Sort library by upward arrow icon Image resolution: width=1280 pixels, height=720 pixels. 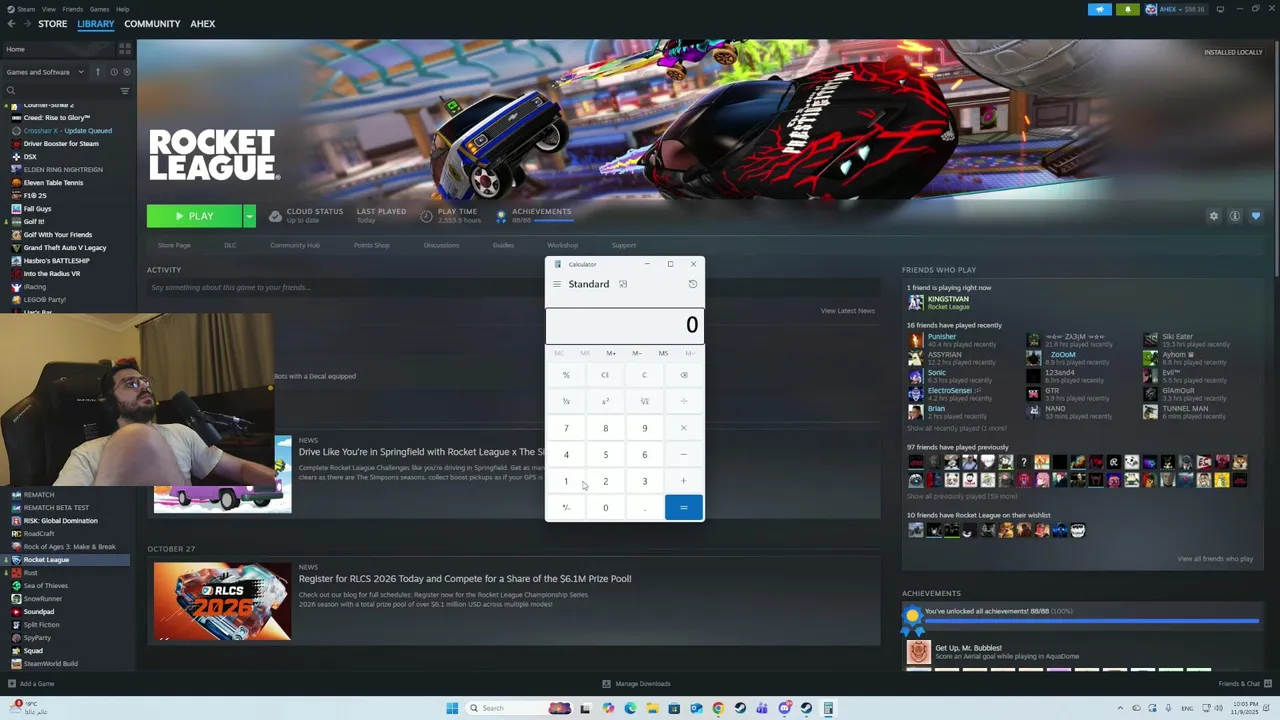98,72
